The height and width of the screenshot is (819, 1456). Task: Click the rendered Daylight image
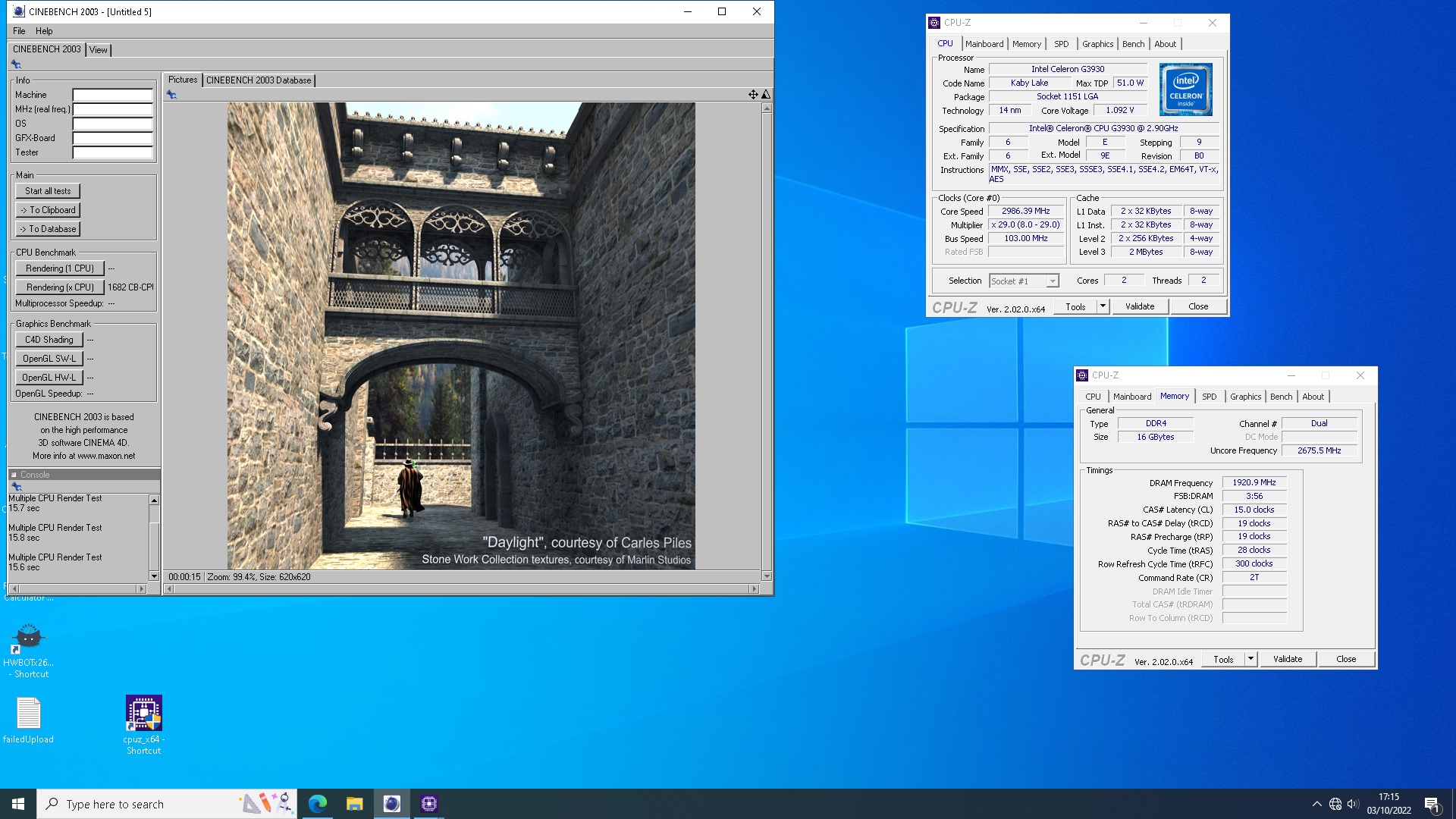point(461,336)
